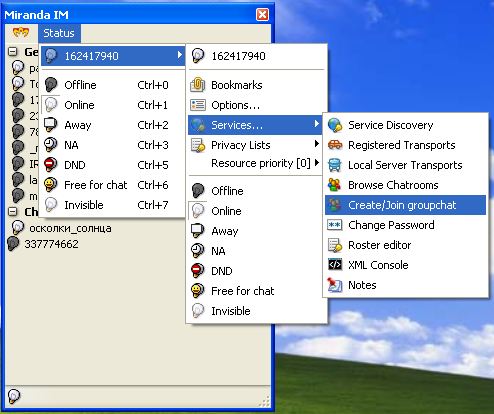Open Change Password

405,225
